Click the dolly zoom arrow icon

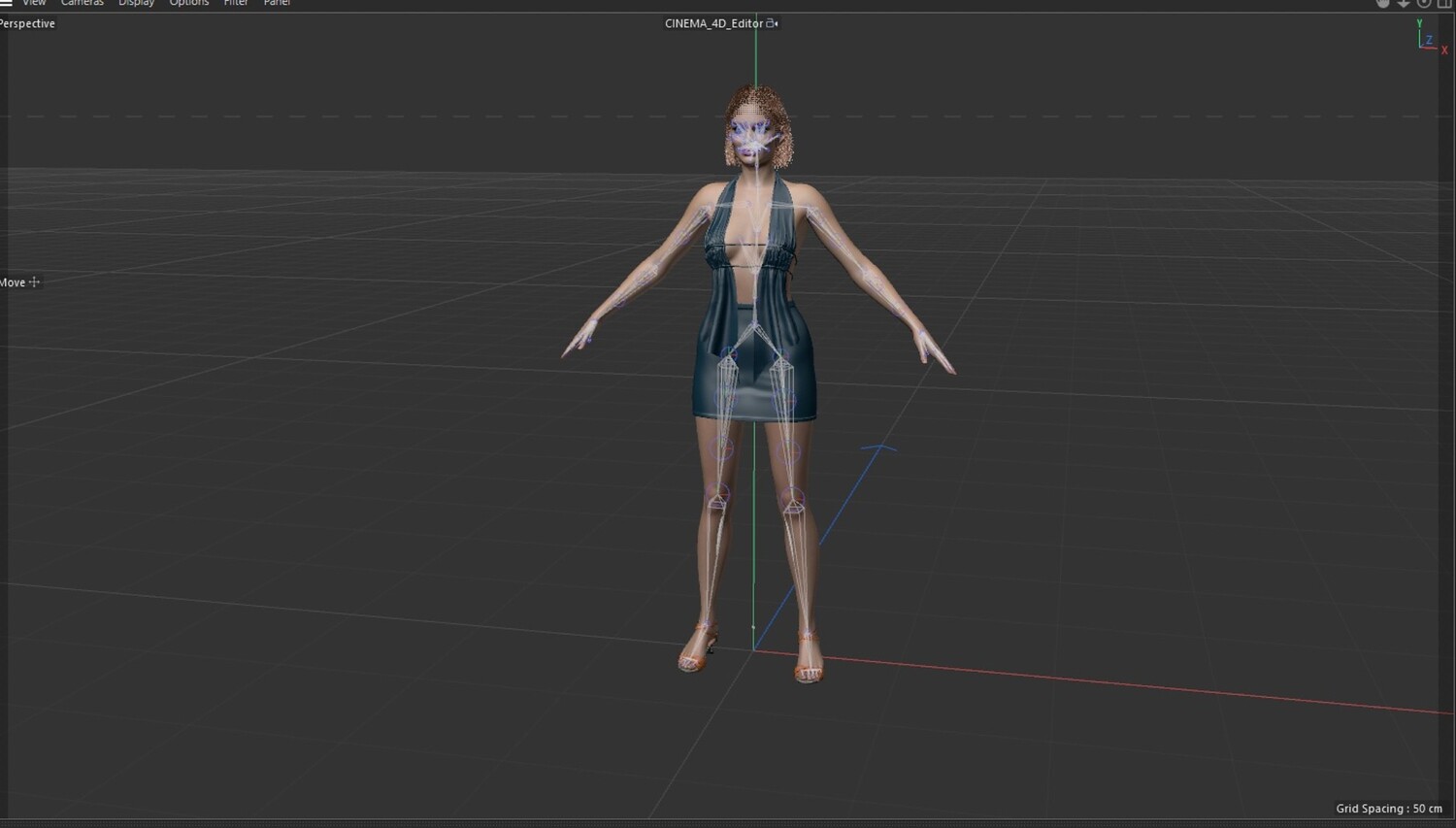point(1404,3)
